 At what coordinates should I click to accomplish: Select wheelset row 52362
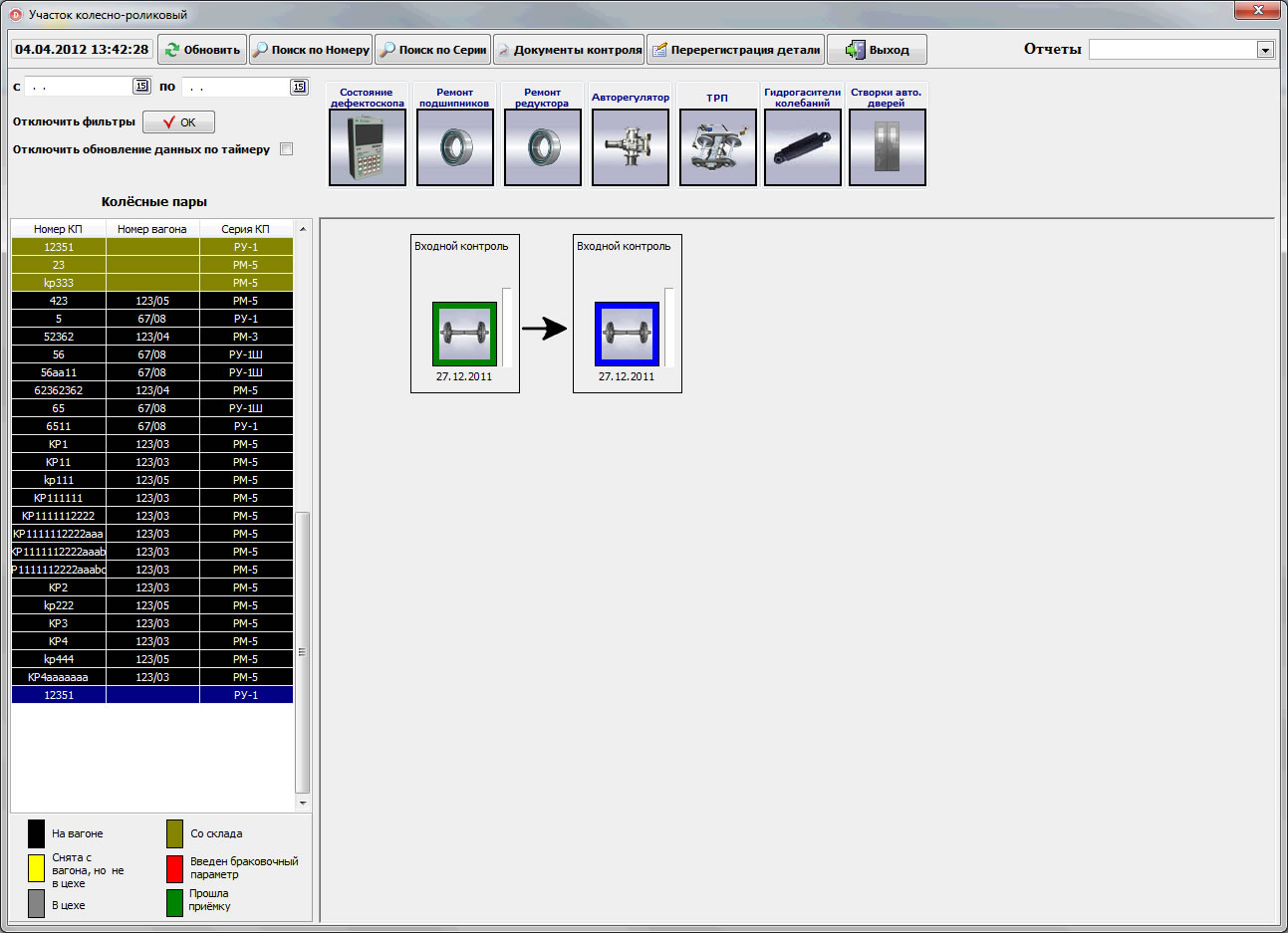click(59, 337)
